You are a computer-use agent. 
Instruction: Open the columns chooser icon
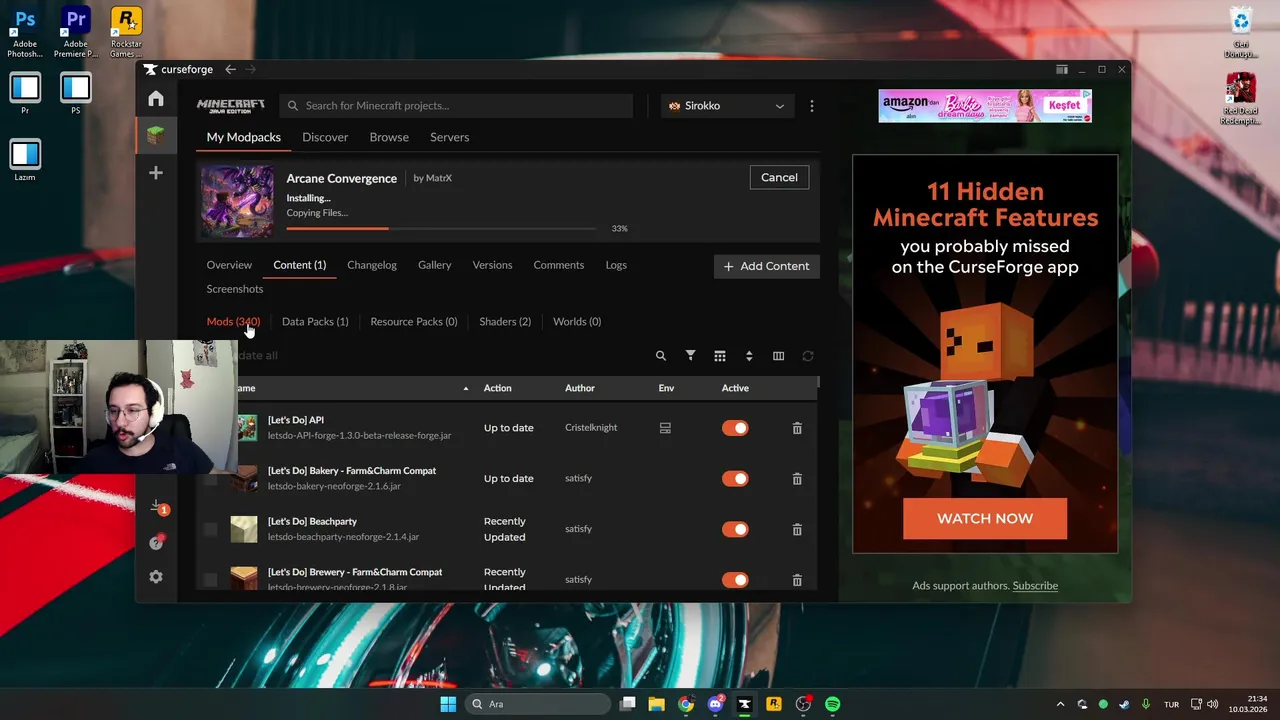pyautogui.click(x=778, y=356)
